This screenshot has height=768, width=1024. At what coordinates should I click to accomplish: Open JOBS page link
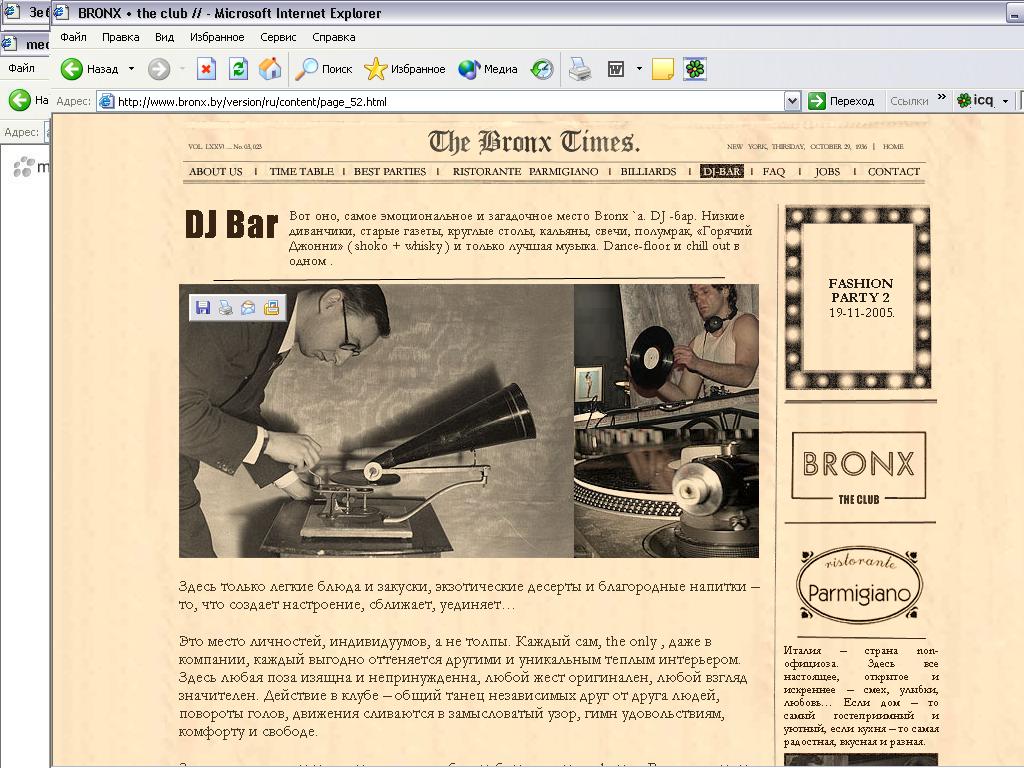(827, 172)
